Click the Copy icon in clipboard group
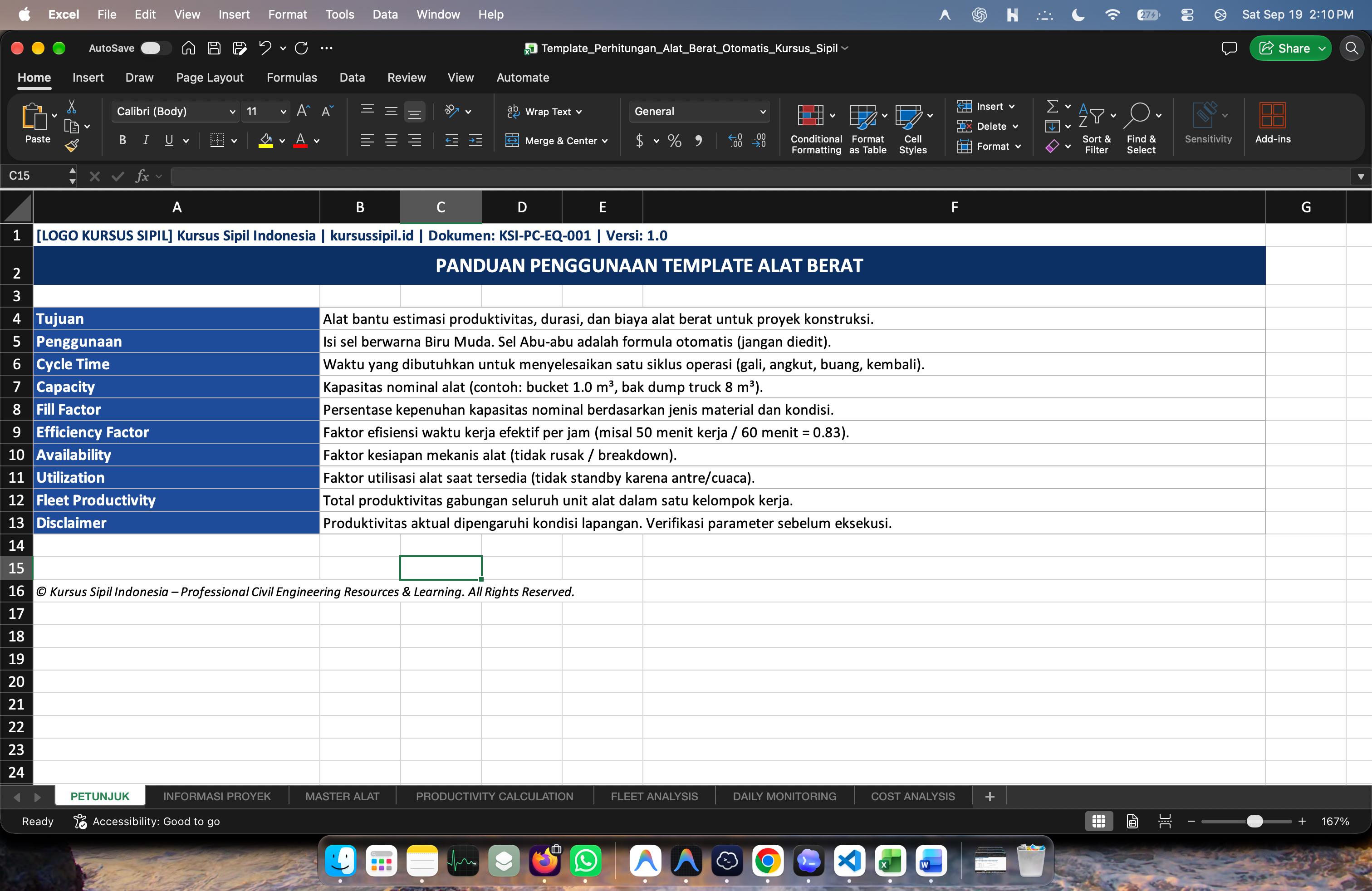This screenshot has width=1372, height=891. click(x=72, y=126)
